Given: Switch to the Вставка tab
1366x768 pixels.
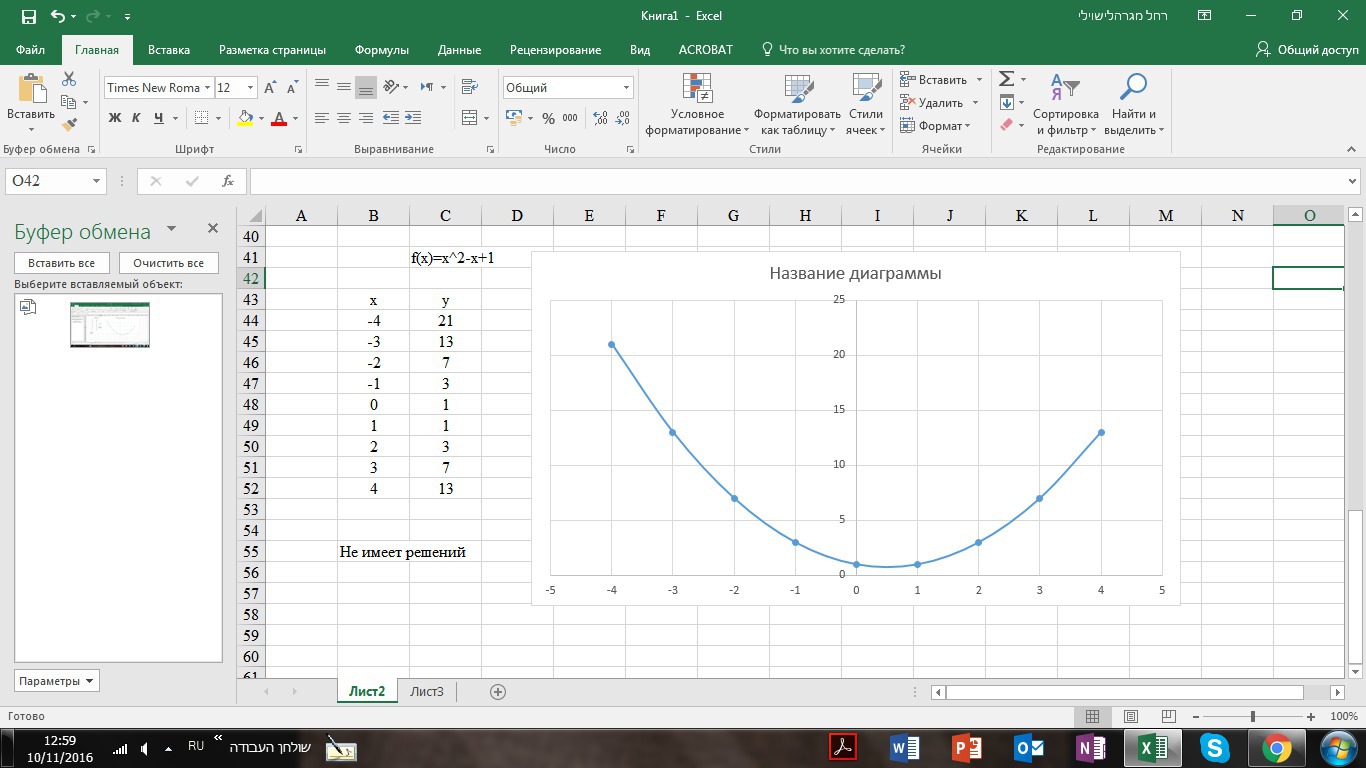Looking at the screenshot, I should pyautogui.click(x=169, y=50).
